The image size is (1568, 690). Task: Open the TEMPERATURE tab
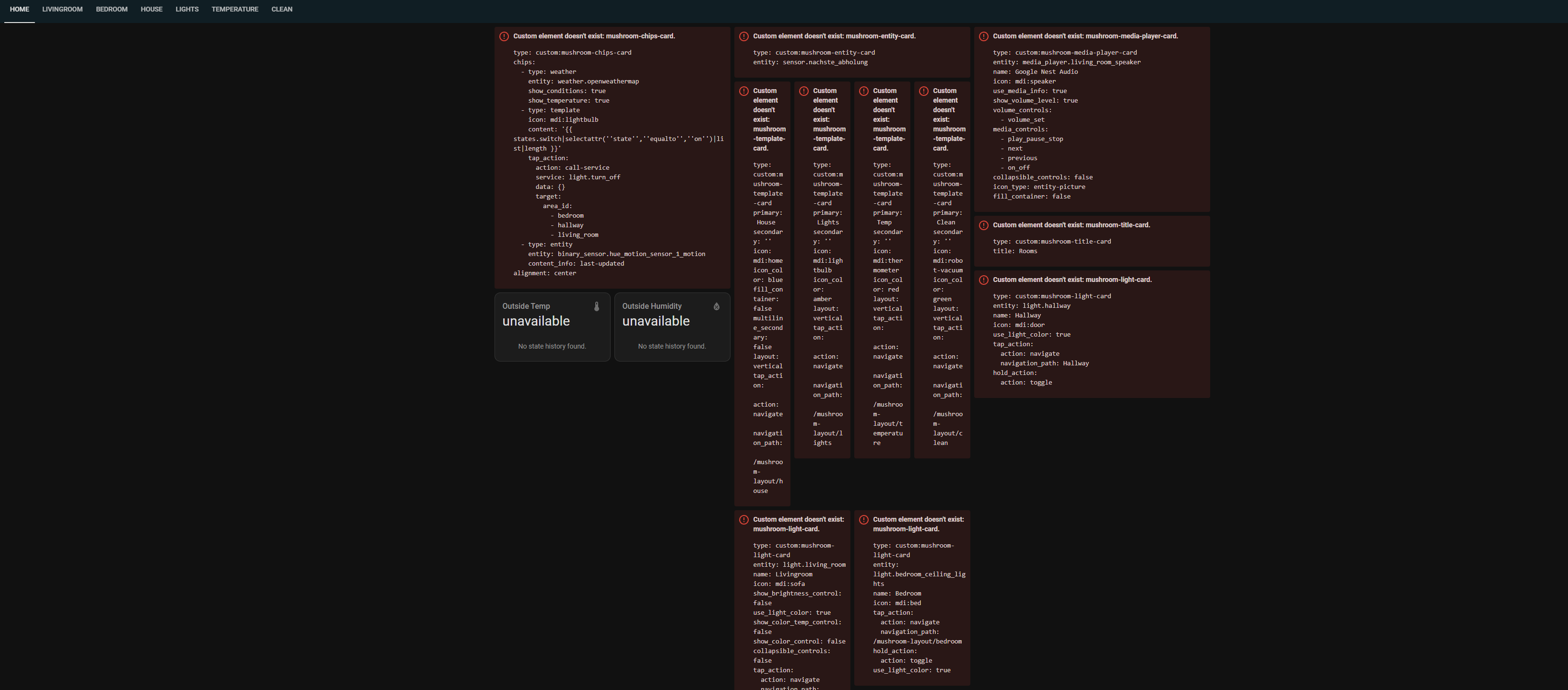tap(235, 10)
